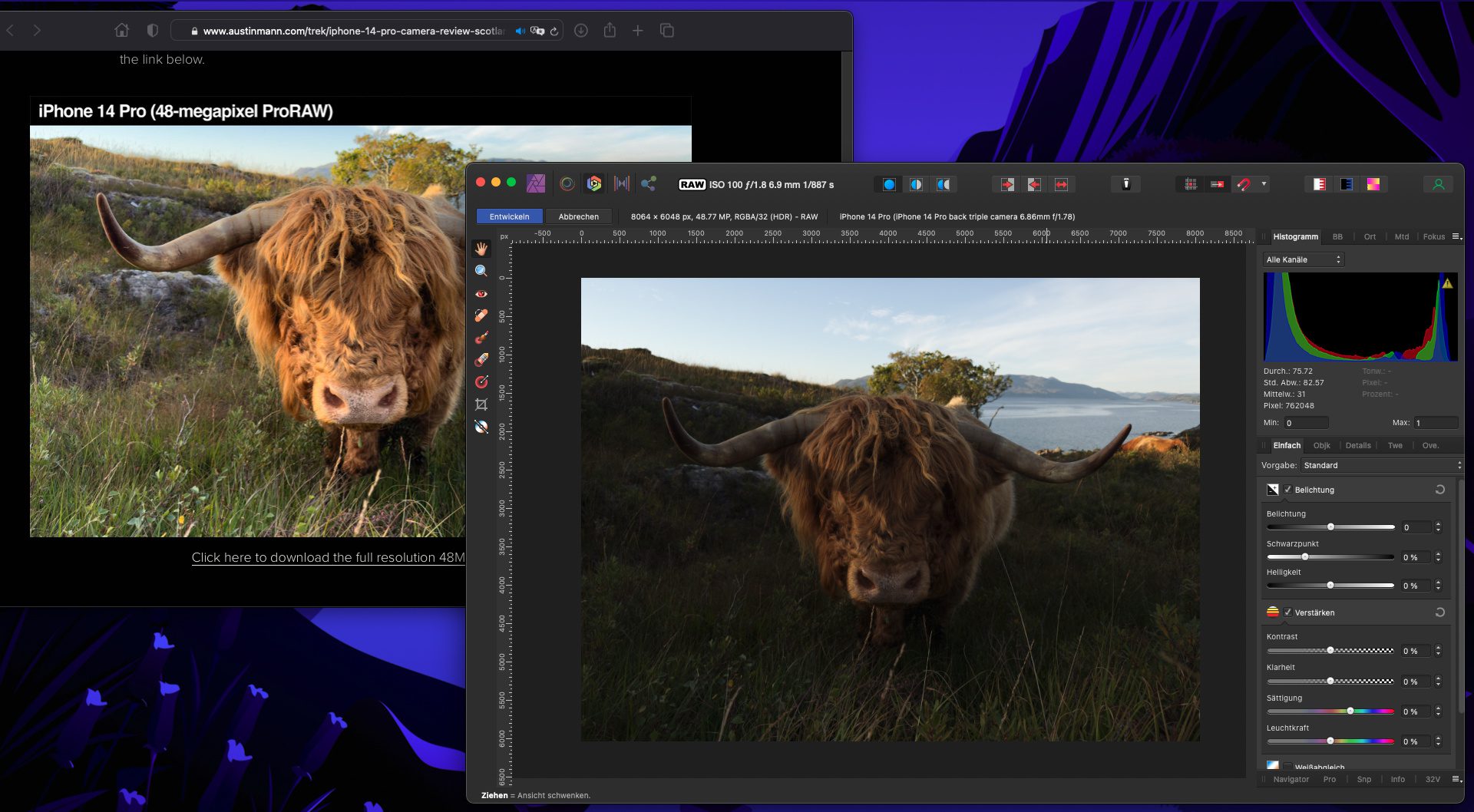The image size is (1474, 812).
Task: Click sync before arrow-right icon
Action: 1007,184
